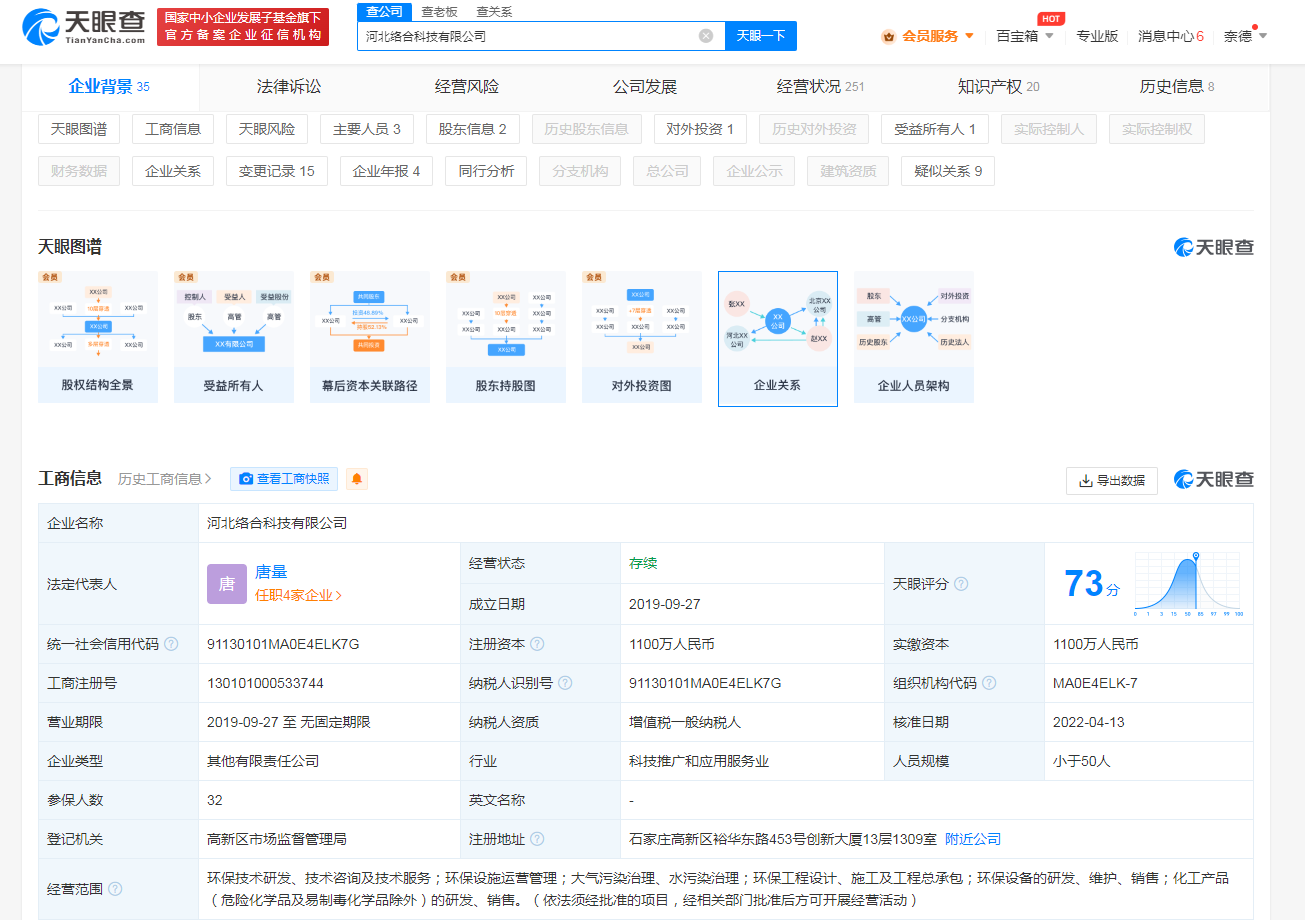Expand the 百宝箱 dropdown

[x=1025, y=36]
